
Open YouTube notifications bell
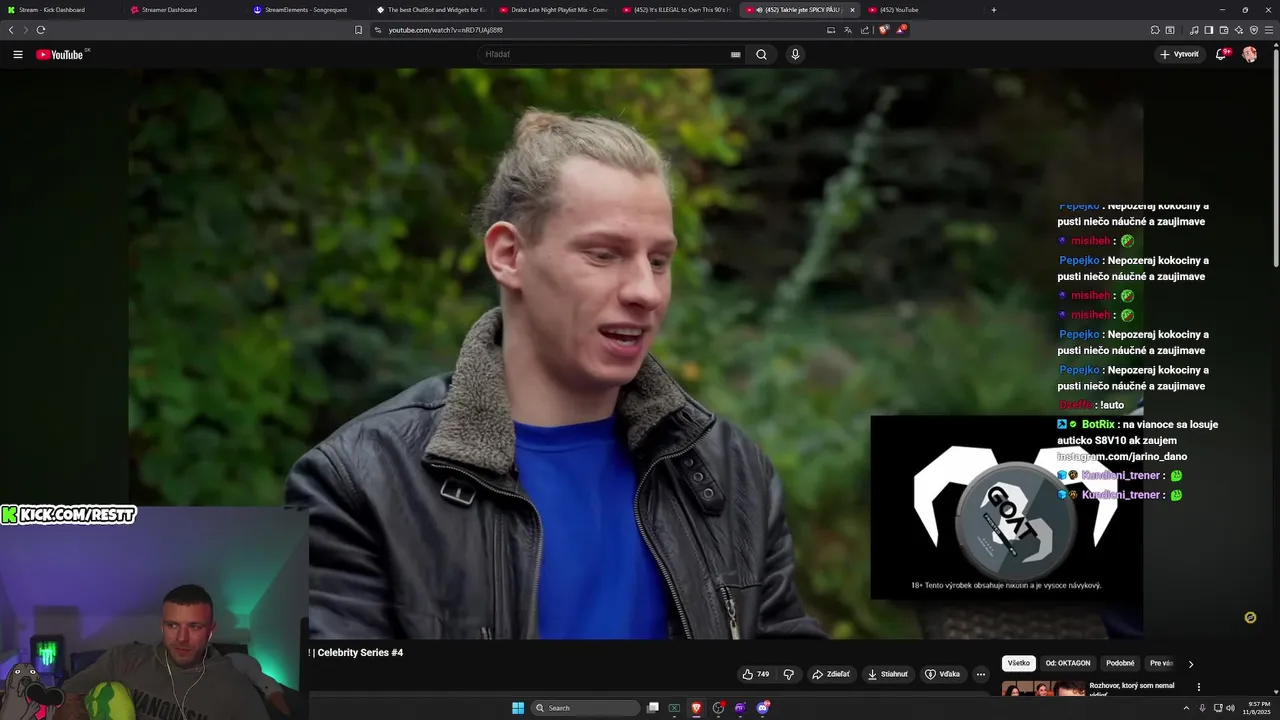[1221, 54]
